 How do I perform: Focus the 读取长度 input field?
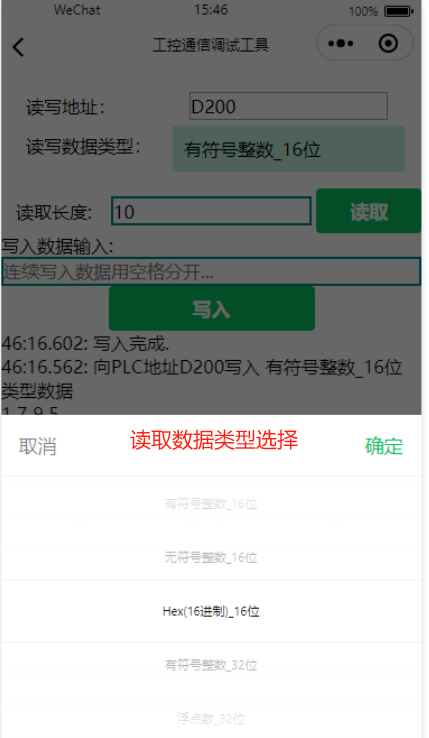pyautogui.click(x=211, y=211)
